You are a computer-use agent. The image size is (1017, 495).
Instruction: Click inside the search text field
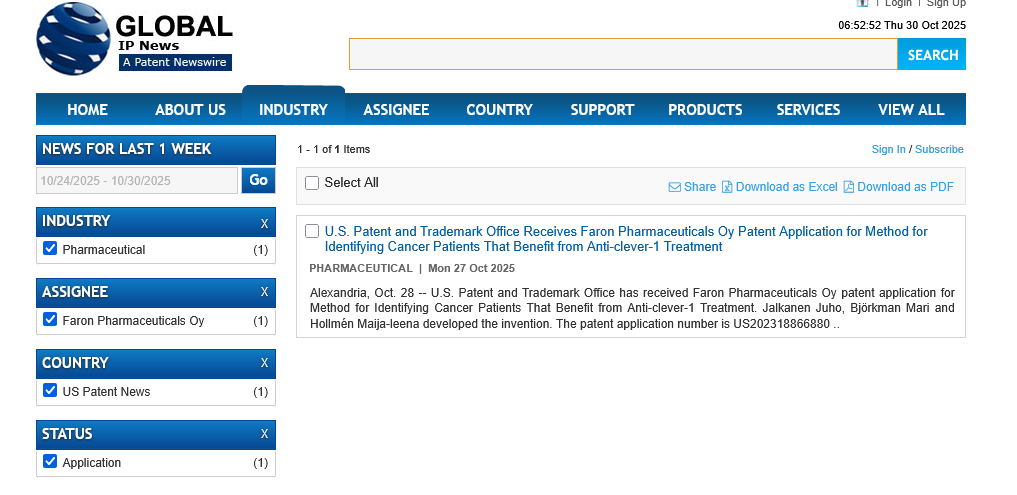[622, 55]
